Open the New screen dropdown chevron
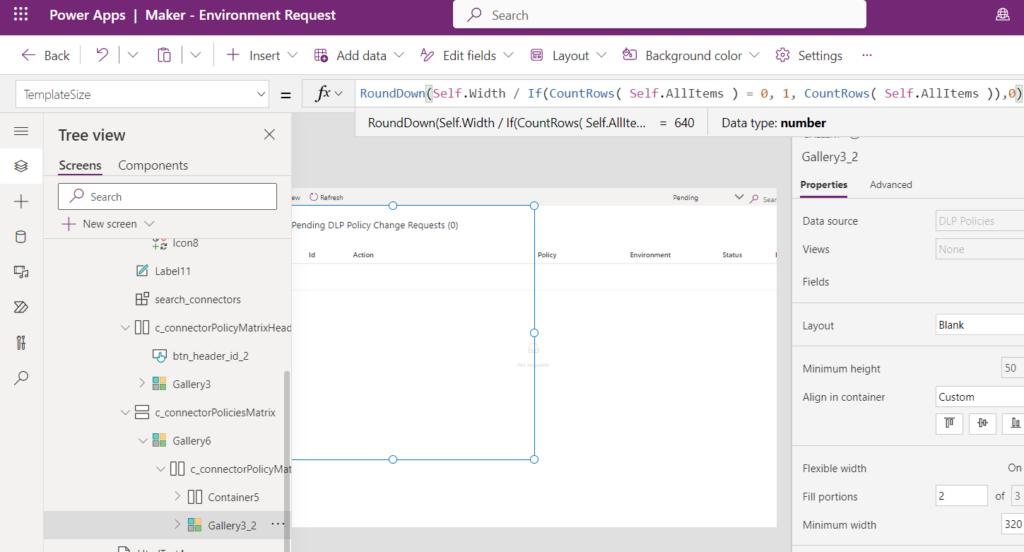Viewport: 1024px width, 552px height. (x=150, y=224)
